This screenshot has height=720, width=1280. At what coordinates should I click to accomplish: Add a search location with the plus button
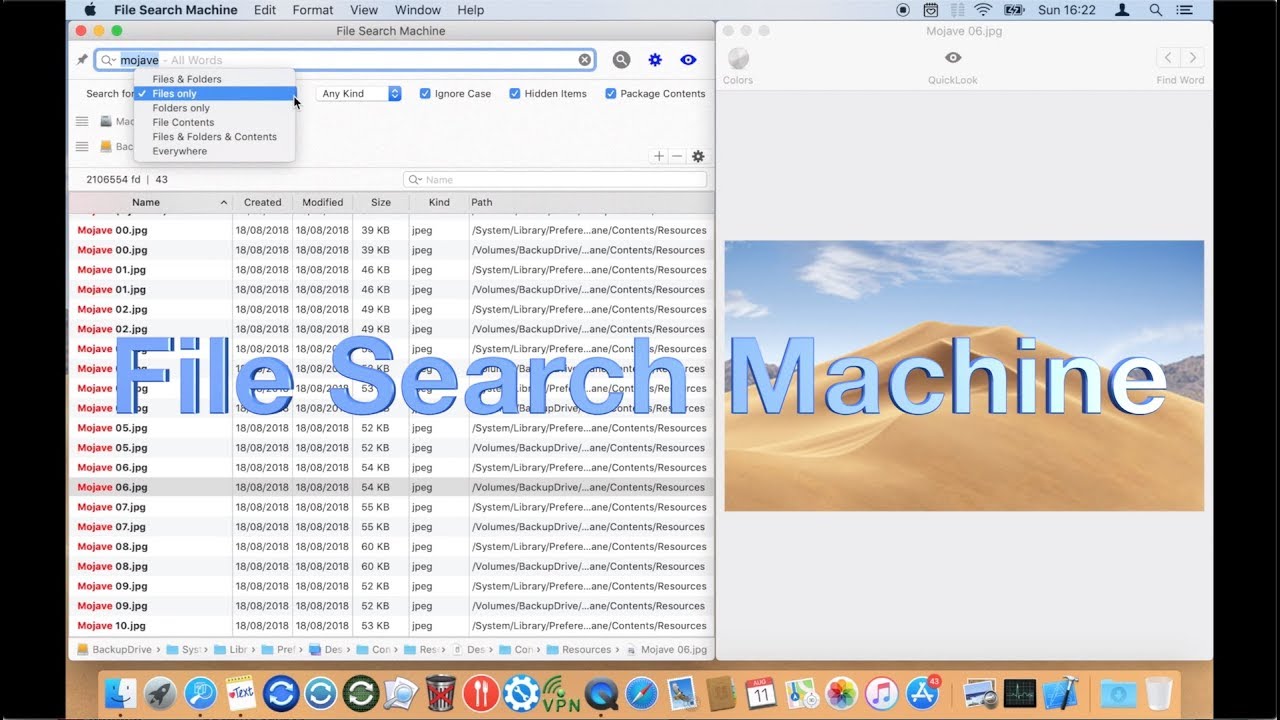coord(658,156)
